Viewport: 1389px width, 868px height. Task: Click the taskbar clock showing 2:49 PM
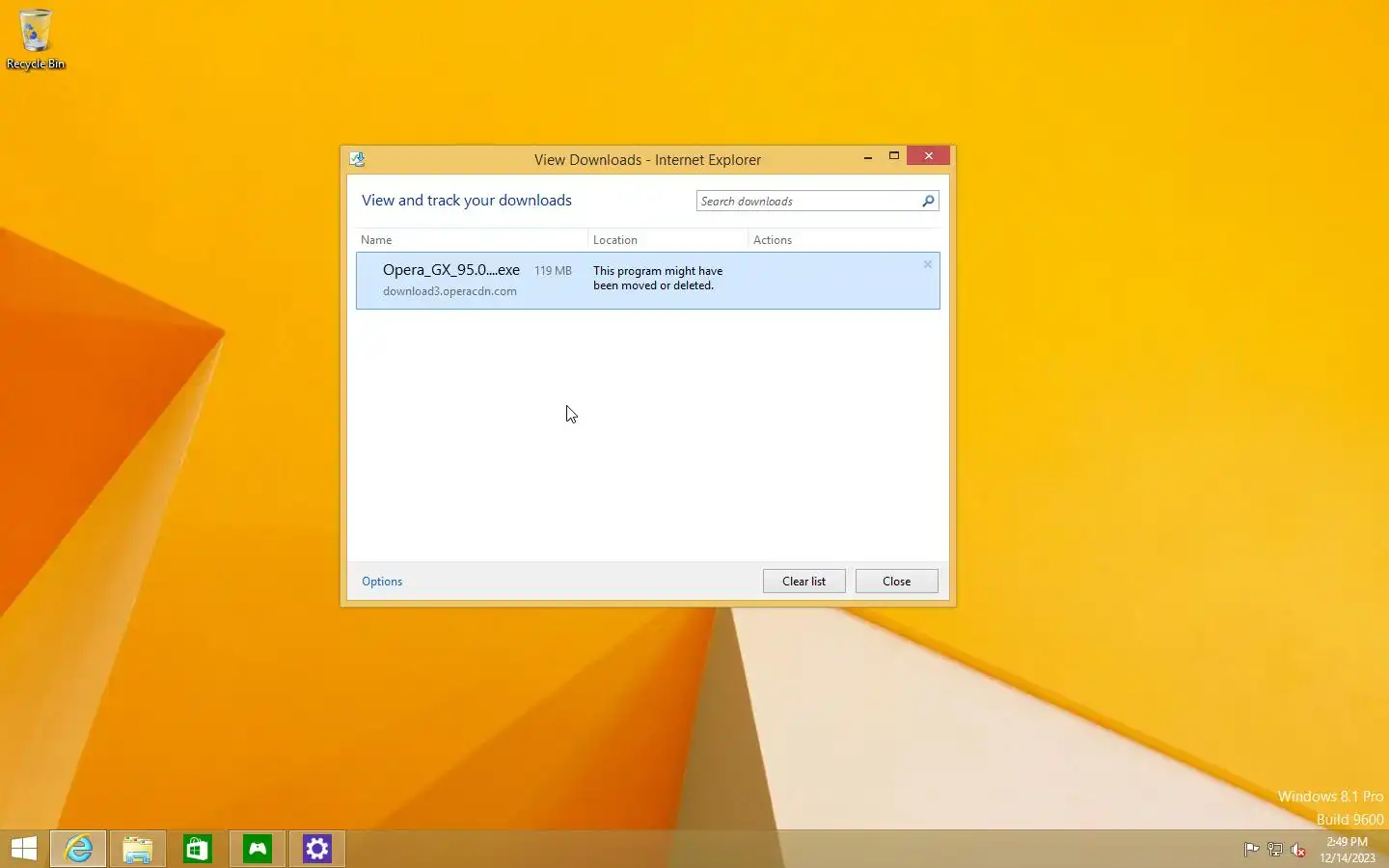click(x=1348, y=850)
